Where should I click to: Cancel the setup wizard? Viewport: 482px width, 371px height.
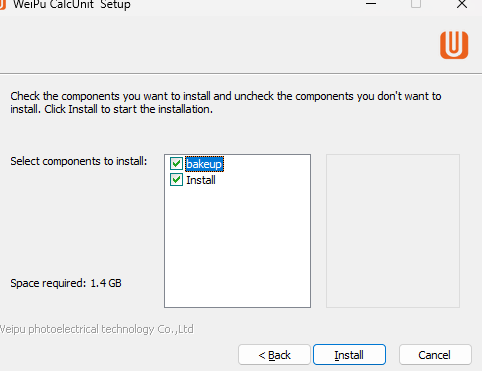[435, 355]
